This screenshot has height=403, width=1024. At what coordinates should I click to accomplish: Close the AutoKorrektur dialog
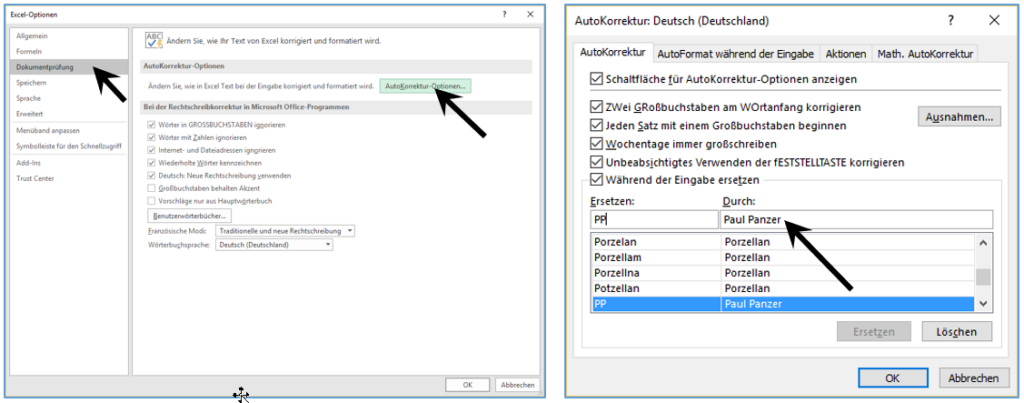[x=994, y=20]
